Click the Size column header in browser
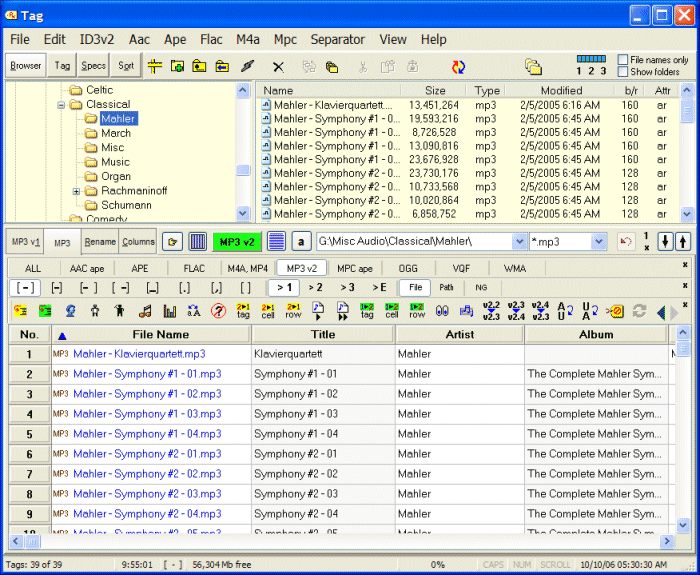The image size is (700, 575). (435, 91)
